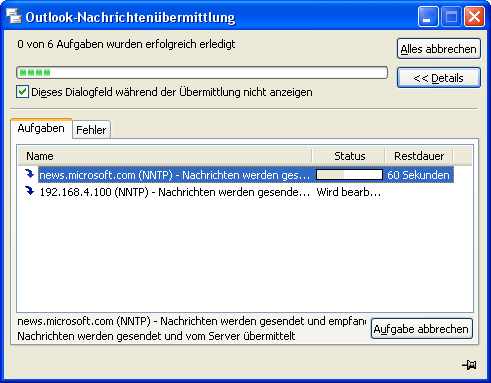The image size is (491, 383).
Task: Click the overall green transfer progress bar
Action: tap(202, 72)
